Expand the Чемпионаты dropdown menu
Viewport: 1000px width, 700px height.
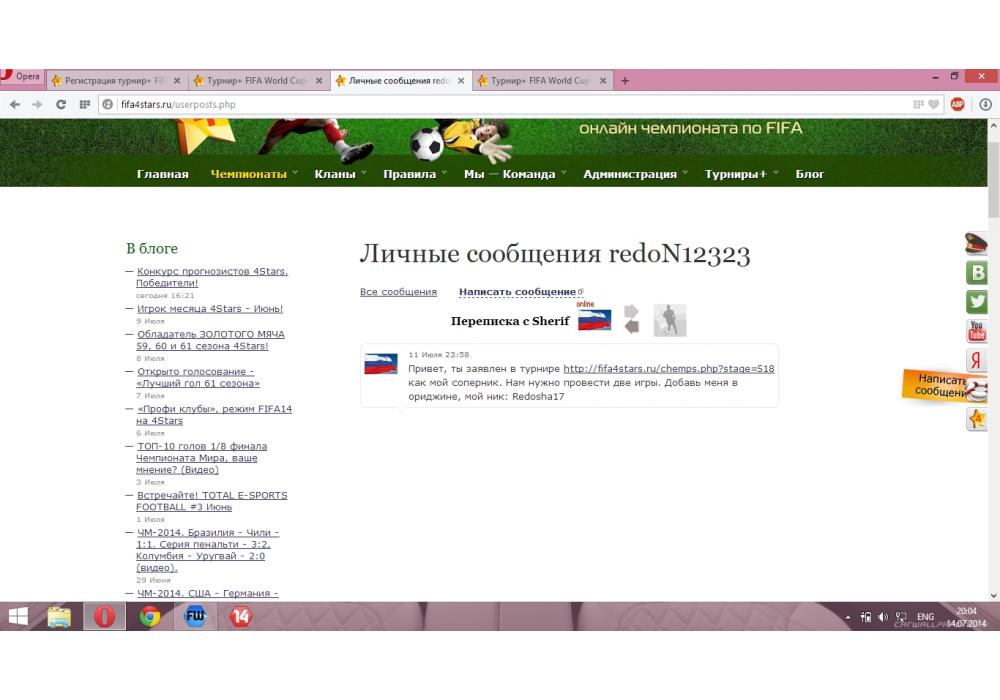tap(255, 174)
